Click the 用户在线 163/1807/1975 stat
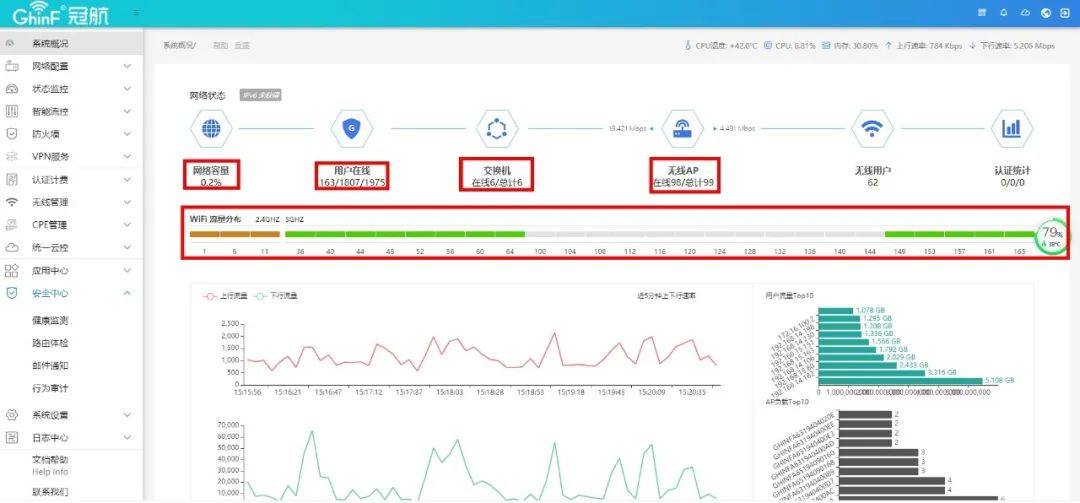 coord(351,176)
